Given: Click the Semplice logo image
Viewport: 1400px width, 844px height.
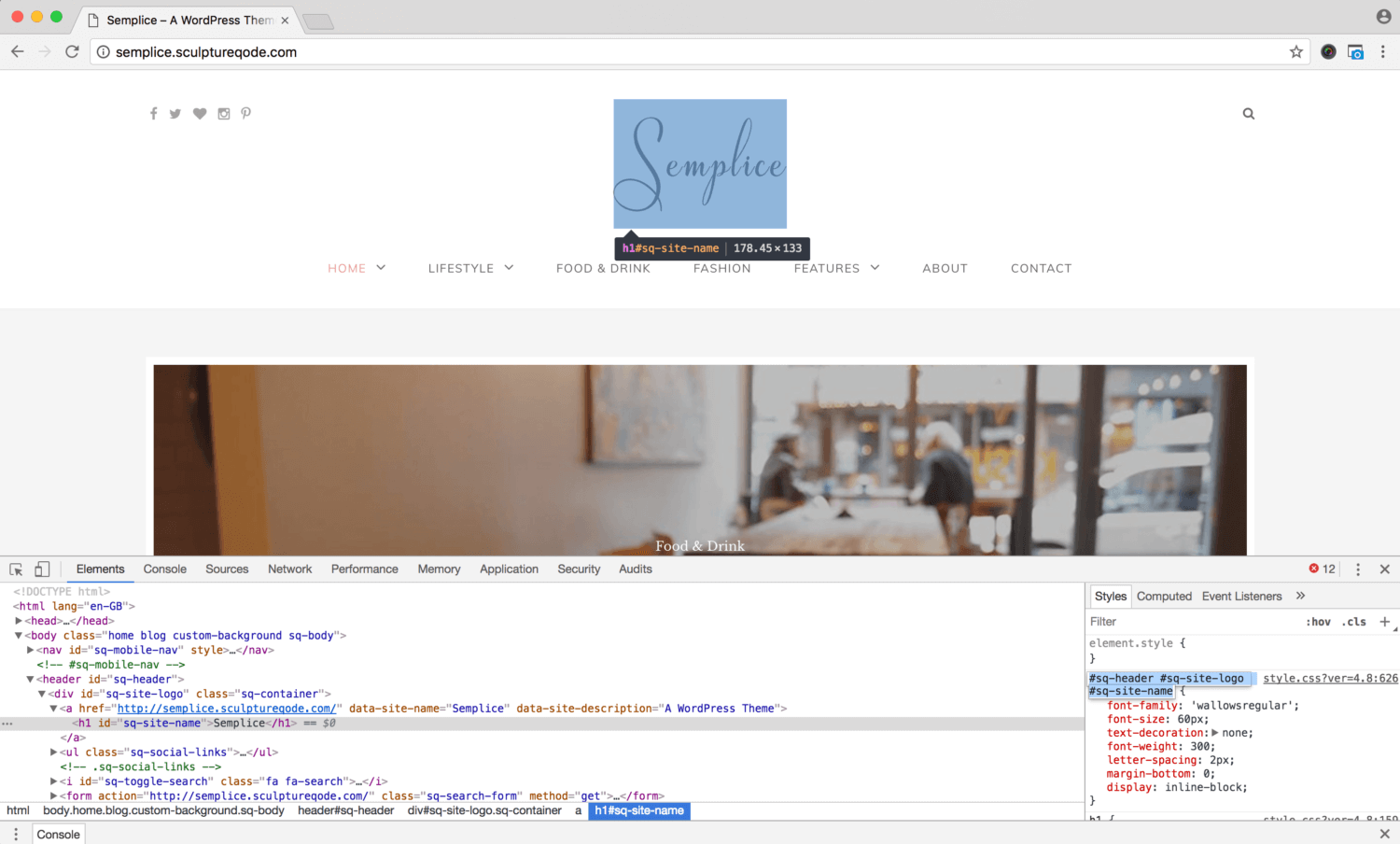Looking at the screenshot, I should pos(700,164).
